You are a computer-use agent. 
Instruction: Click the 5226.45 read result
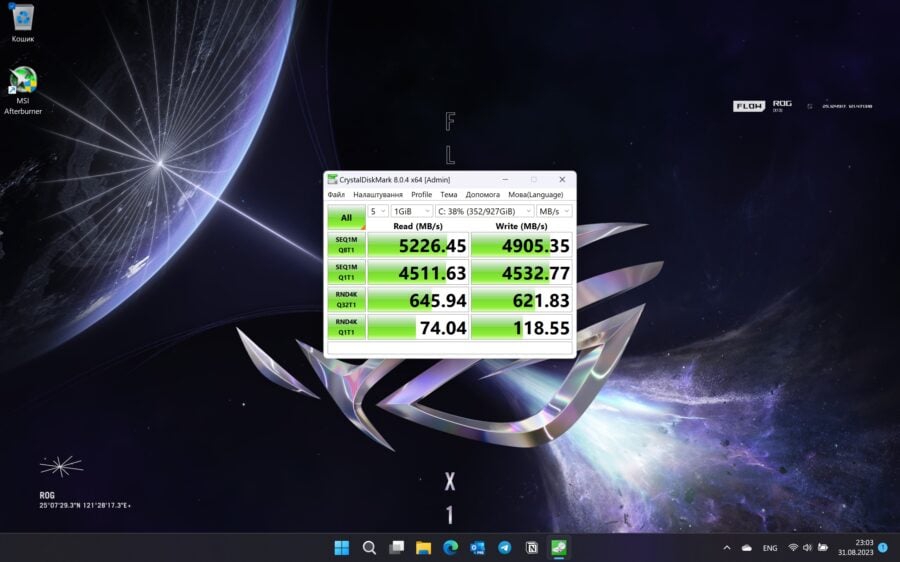click(x=418, y=245)
